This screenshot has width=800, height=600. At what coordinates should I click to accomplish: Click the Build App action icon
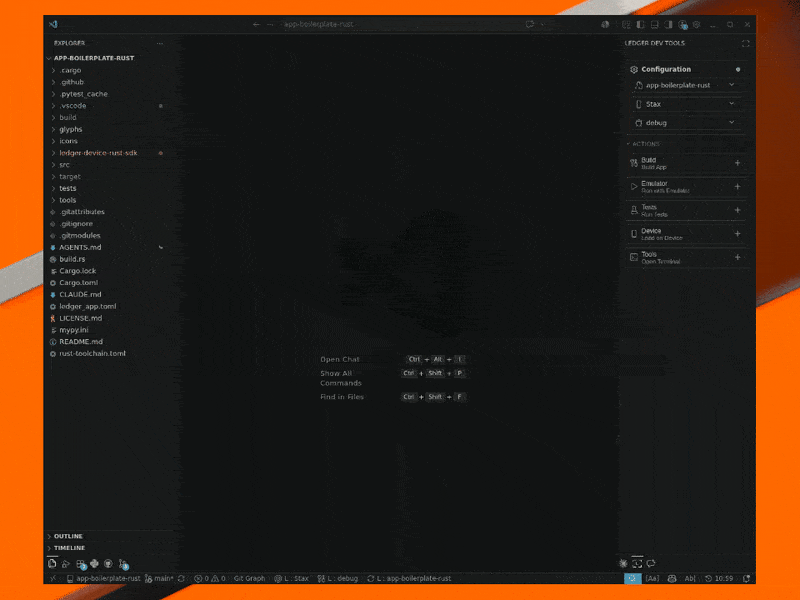(x=634, y=163)
